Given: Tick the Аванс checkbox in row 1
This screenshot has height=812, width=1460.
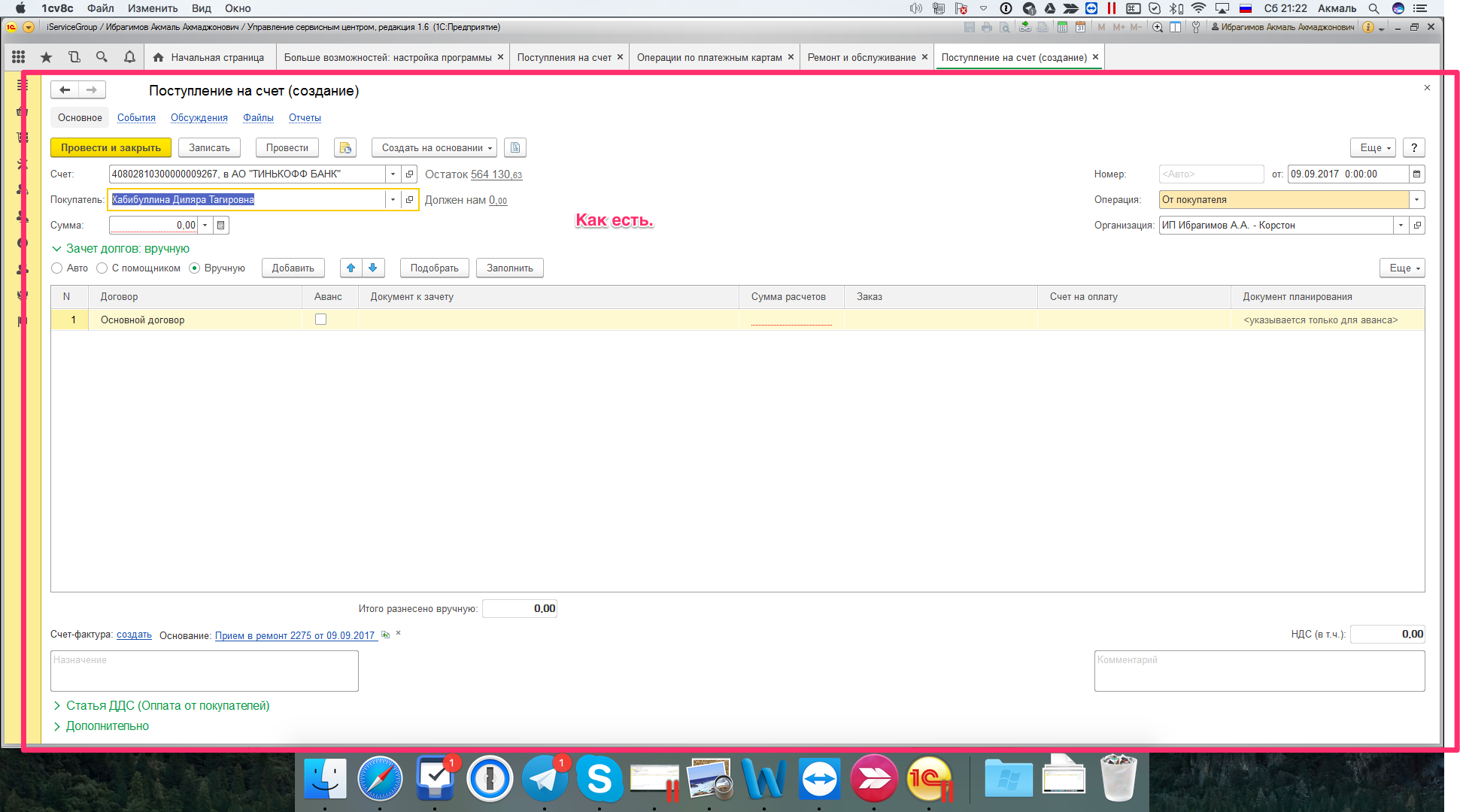Looking at the screenshot, I should 321,320.
